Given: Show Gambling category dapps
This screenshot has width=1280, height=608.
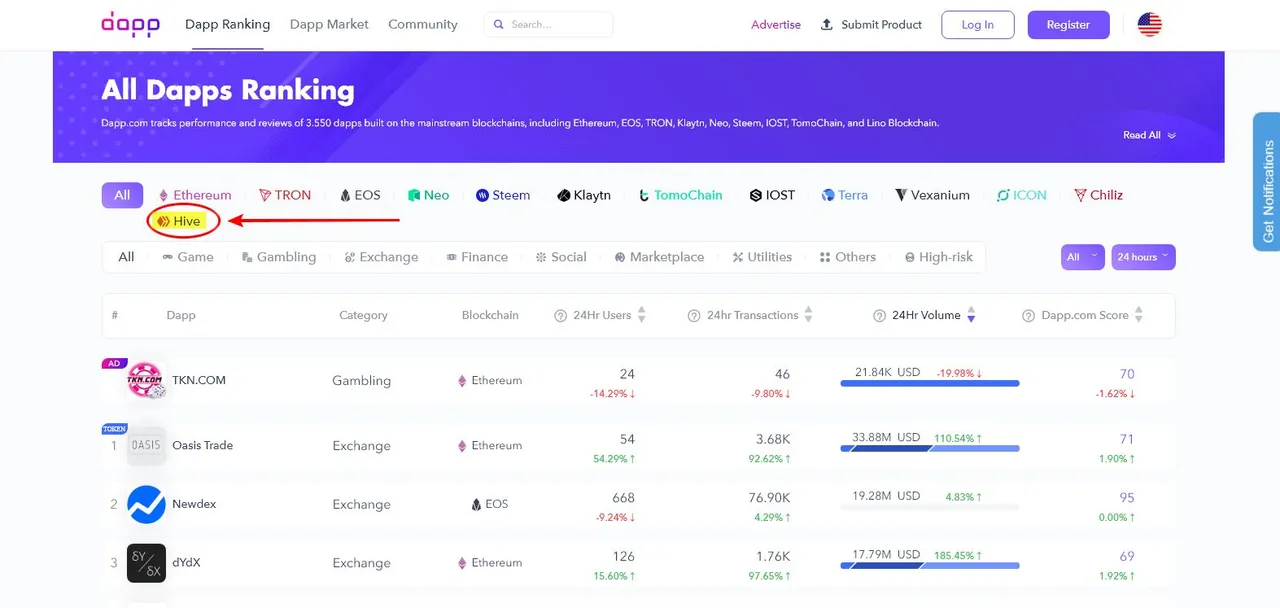Looking at the screenshot, I should point(279,257).
